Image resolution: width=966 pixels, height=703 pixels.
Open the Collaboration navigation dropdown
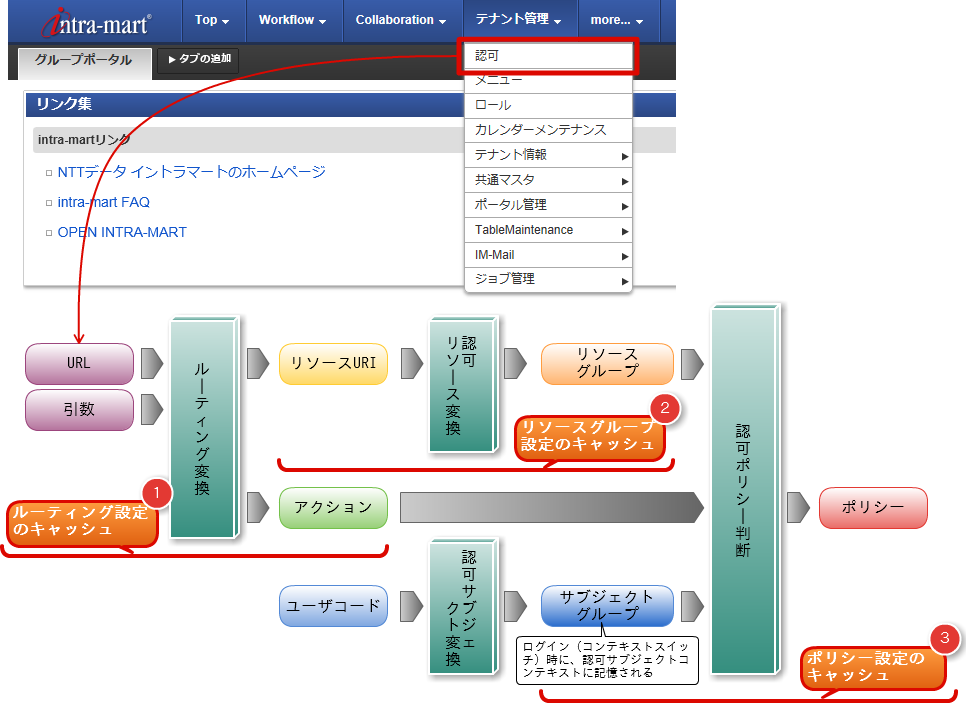pos(400,20)
